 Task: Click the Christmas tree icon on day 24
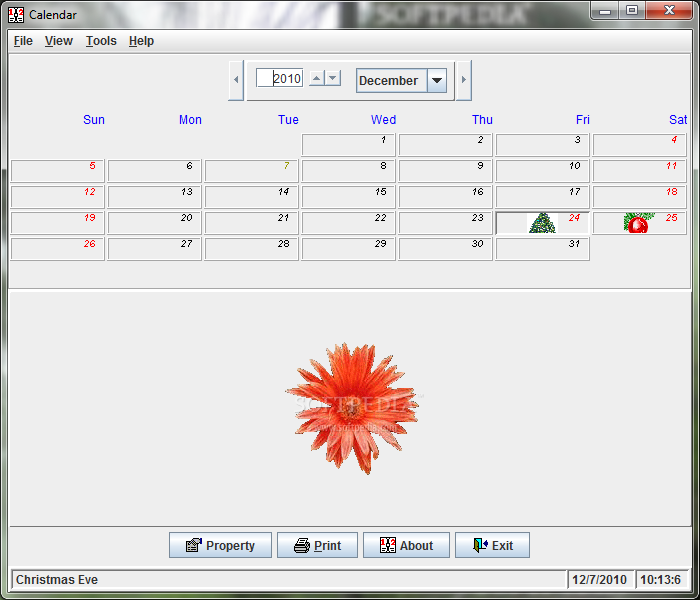click(542, 223)
